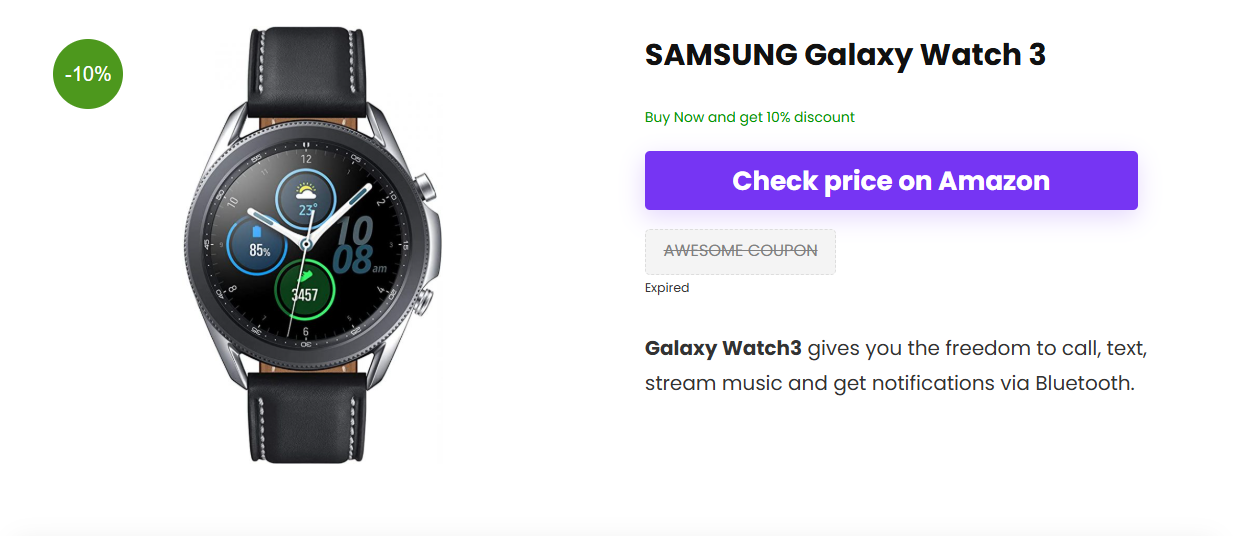Click the center pivot of the watch hands

306,243
